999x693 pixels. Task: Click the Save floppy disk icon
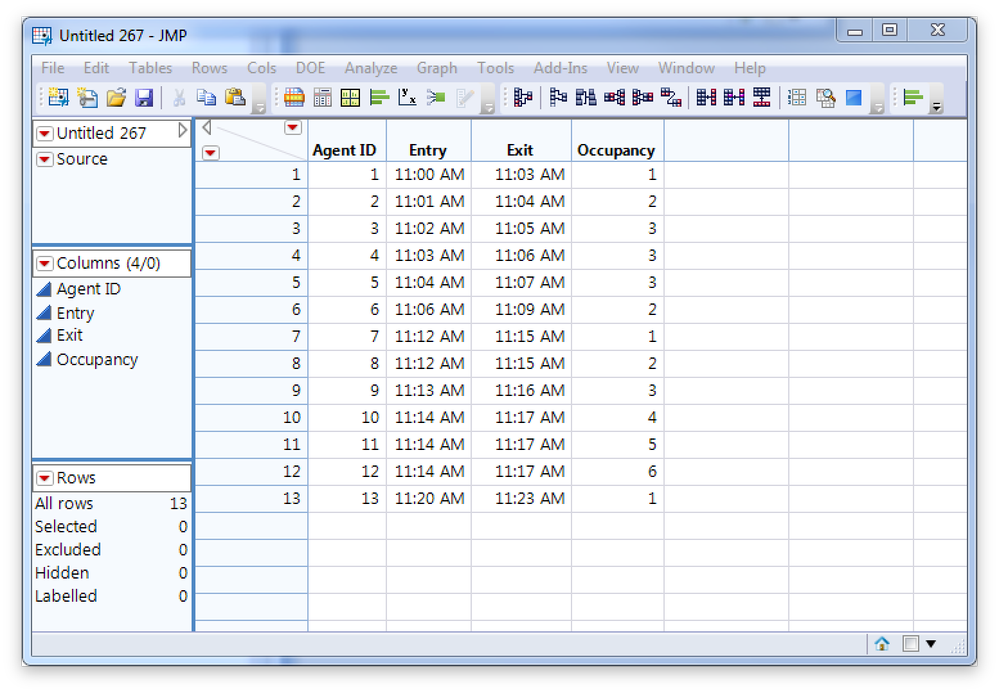click(145, 97)
